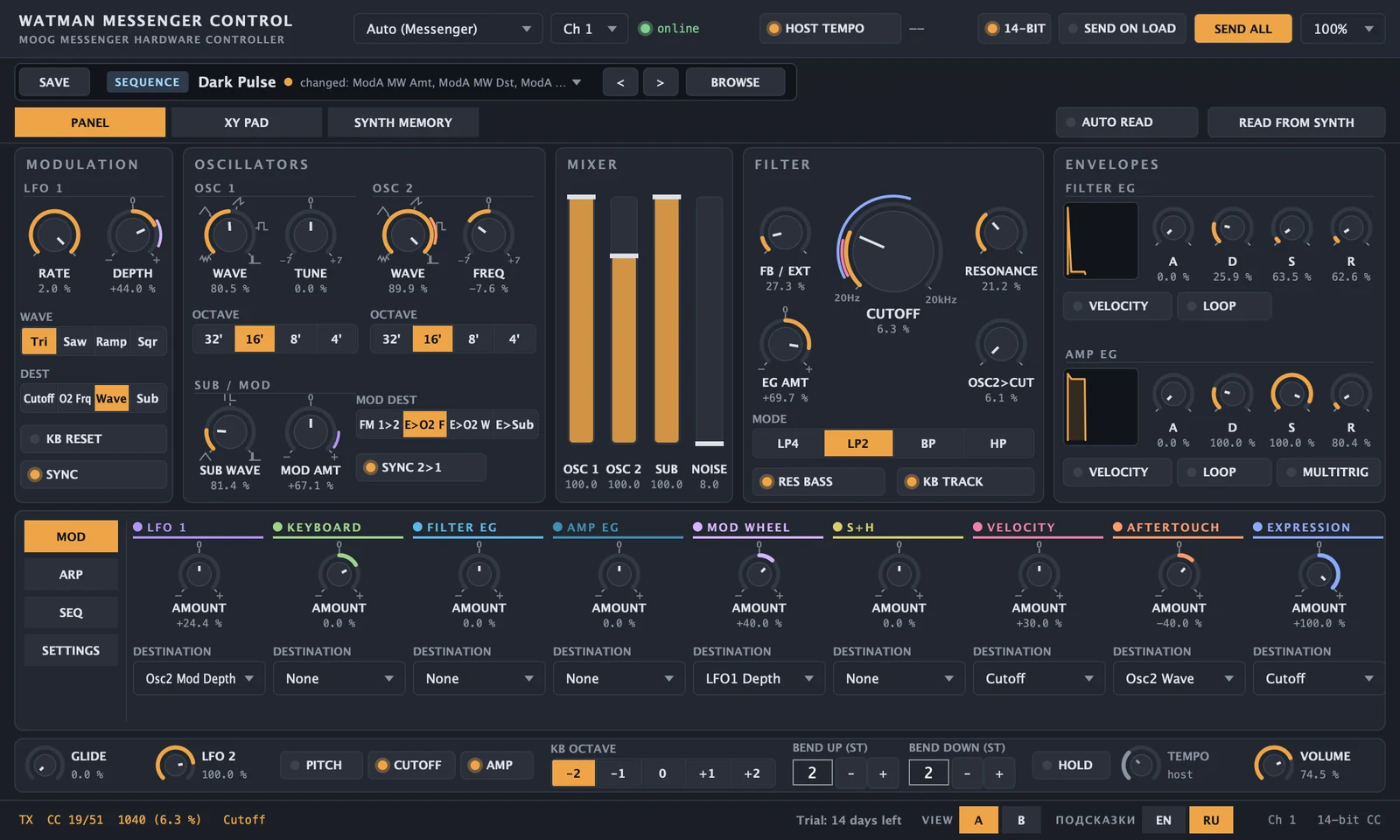Enable Multitrig for Amp EG

pos(1328,472)
